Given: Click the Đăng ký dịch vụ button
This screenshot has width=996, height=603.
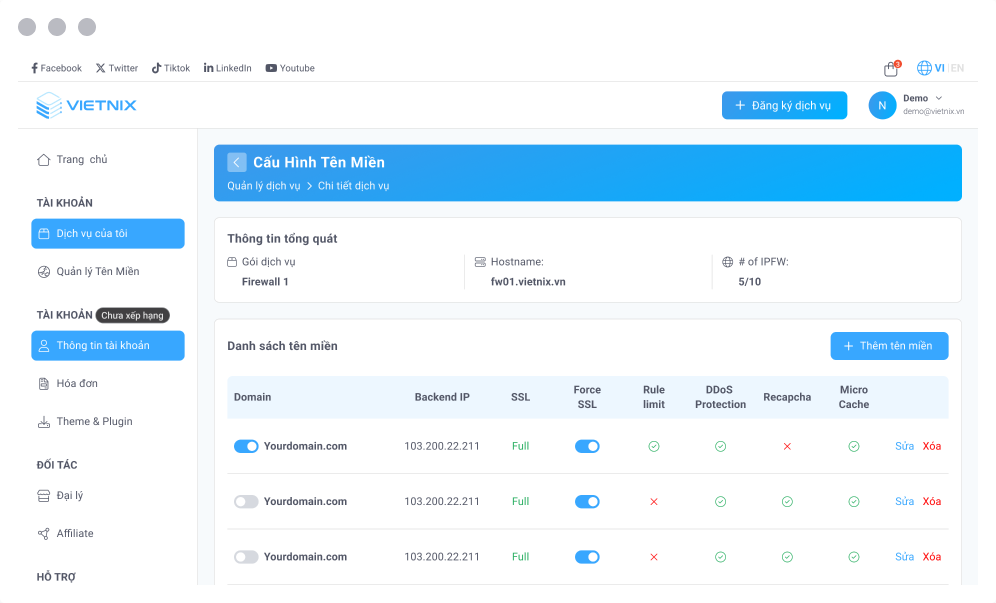Looking at the screenshot, I should tap(784, 105).
